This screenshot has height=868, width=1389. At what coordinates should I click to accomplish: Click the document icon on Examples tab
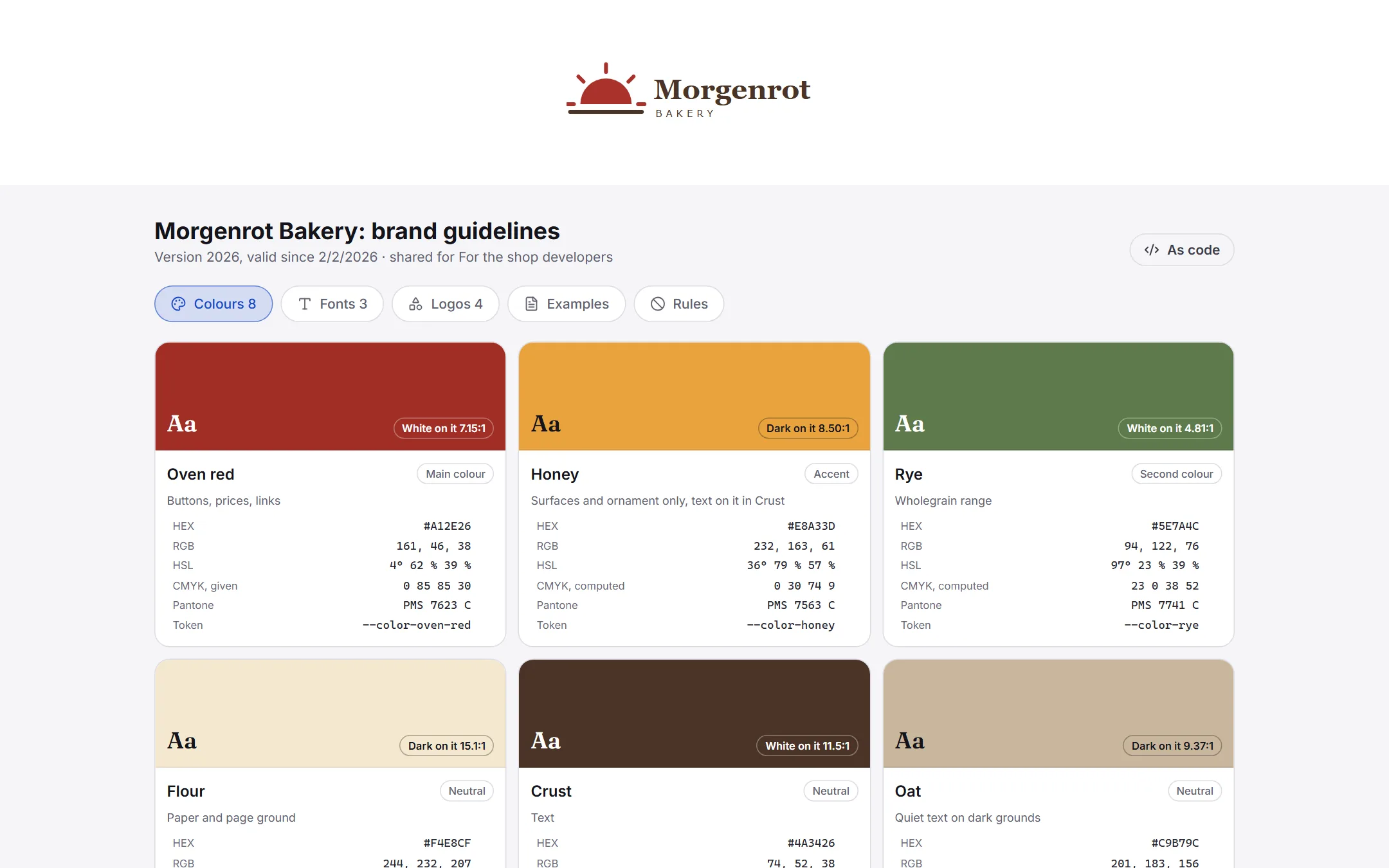coord(531,304)
